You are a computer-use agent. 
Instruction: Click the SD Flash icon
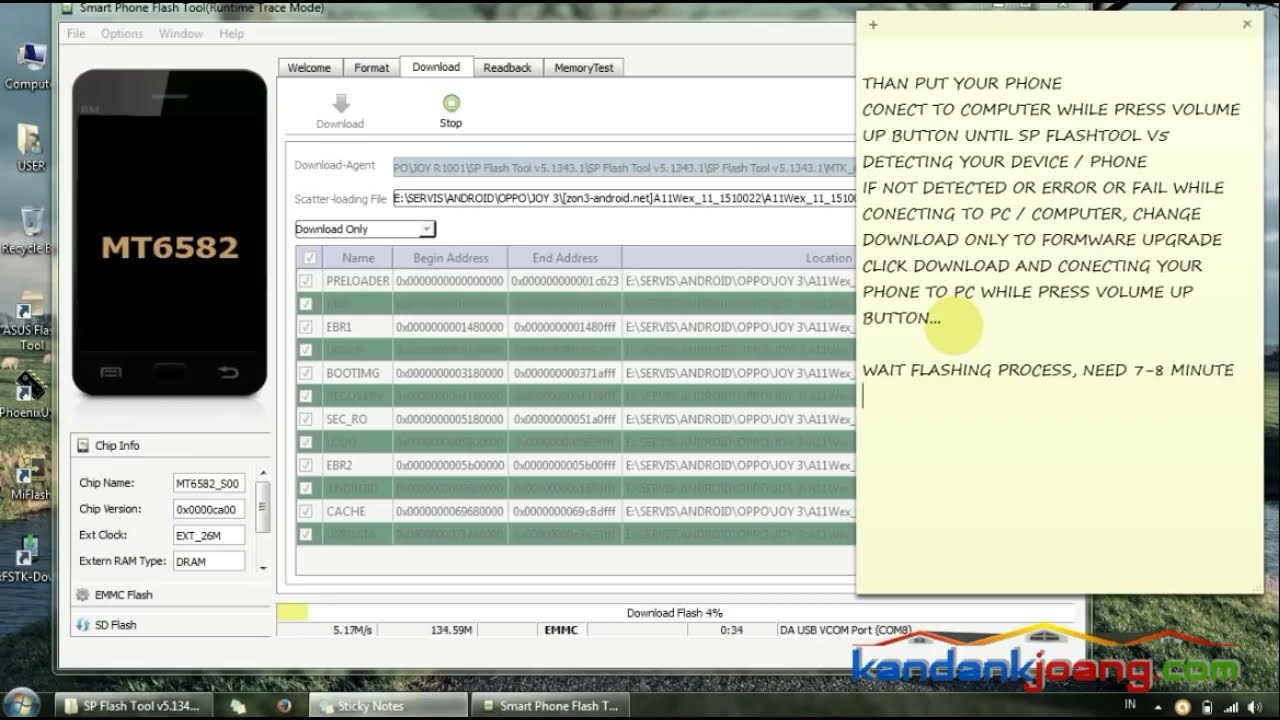click(83, 625)
